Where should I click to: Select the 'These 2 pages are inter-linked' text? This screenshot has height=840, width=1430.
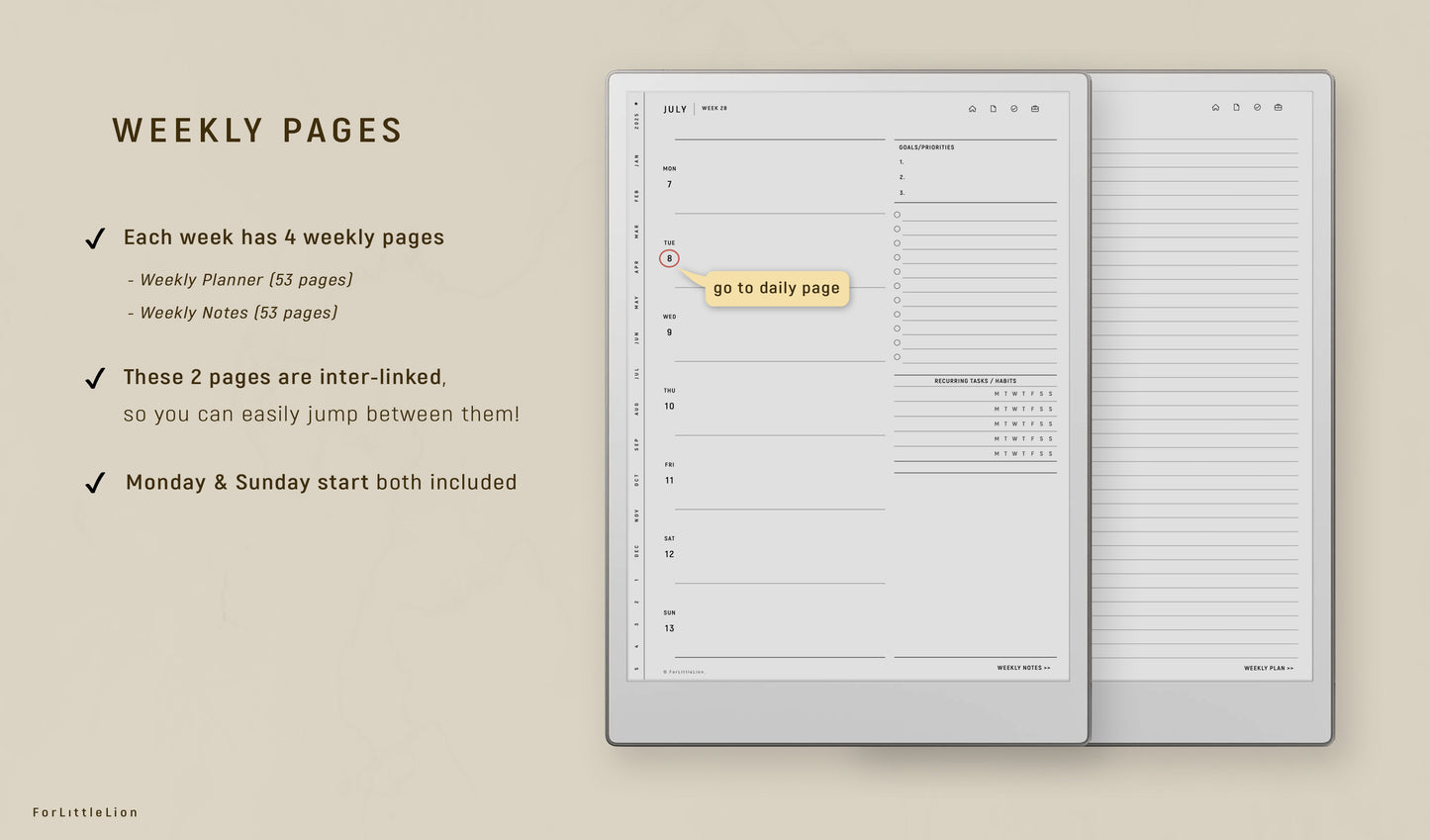pos(283,377)
